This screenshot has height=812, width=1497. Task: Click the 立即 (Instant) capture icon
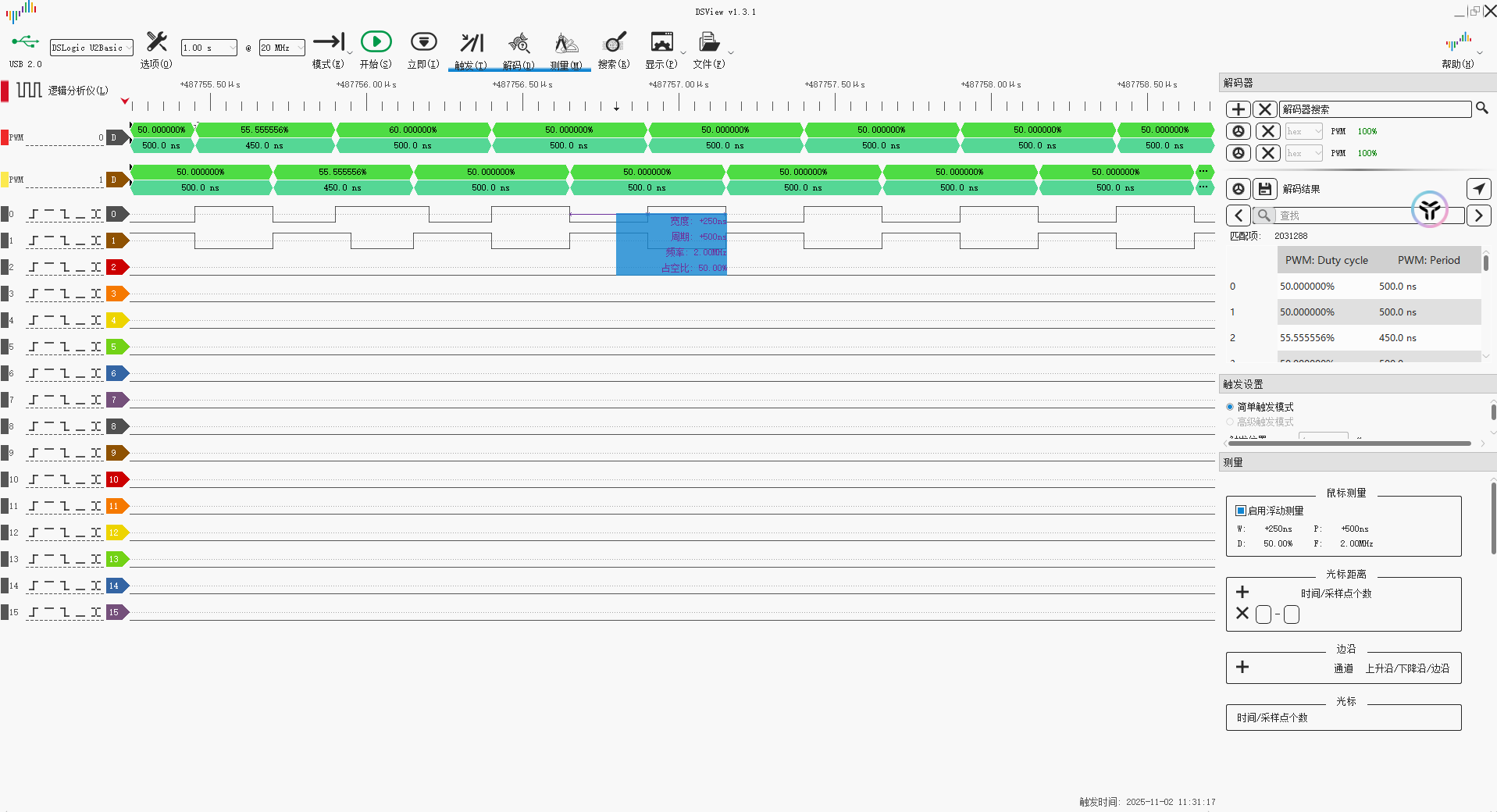click(x=423, y=42)
